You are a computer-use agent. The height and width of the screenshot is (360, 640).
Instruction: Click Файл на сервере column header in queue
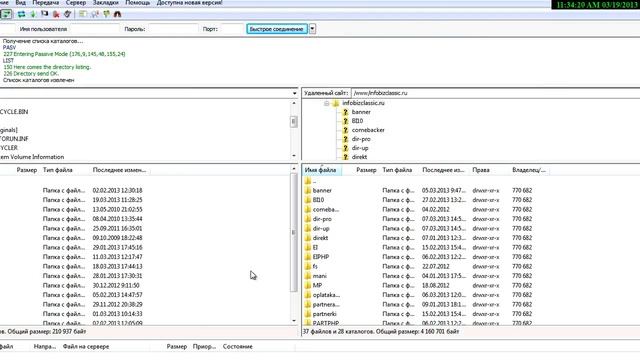86,347
